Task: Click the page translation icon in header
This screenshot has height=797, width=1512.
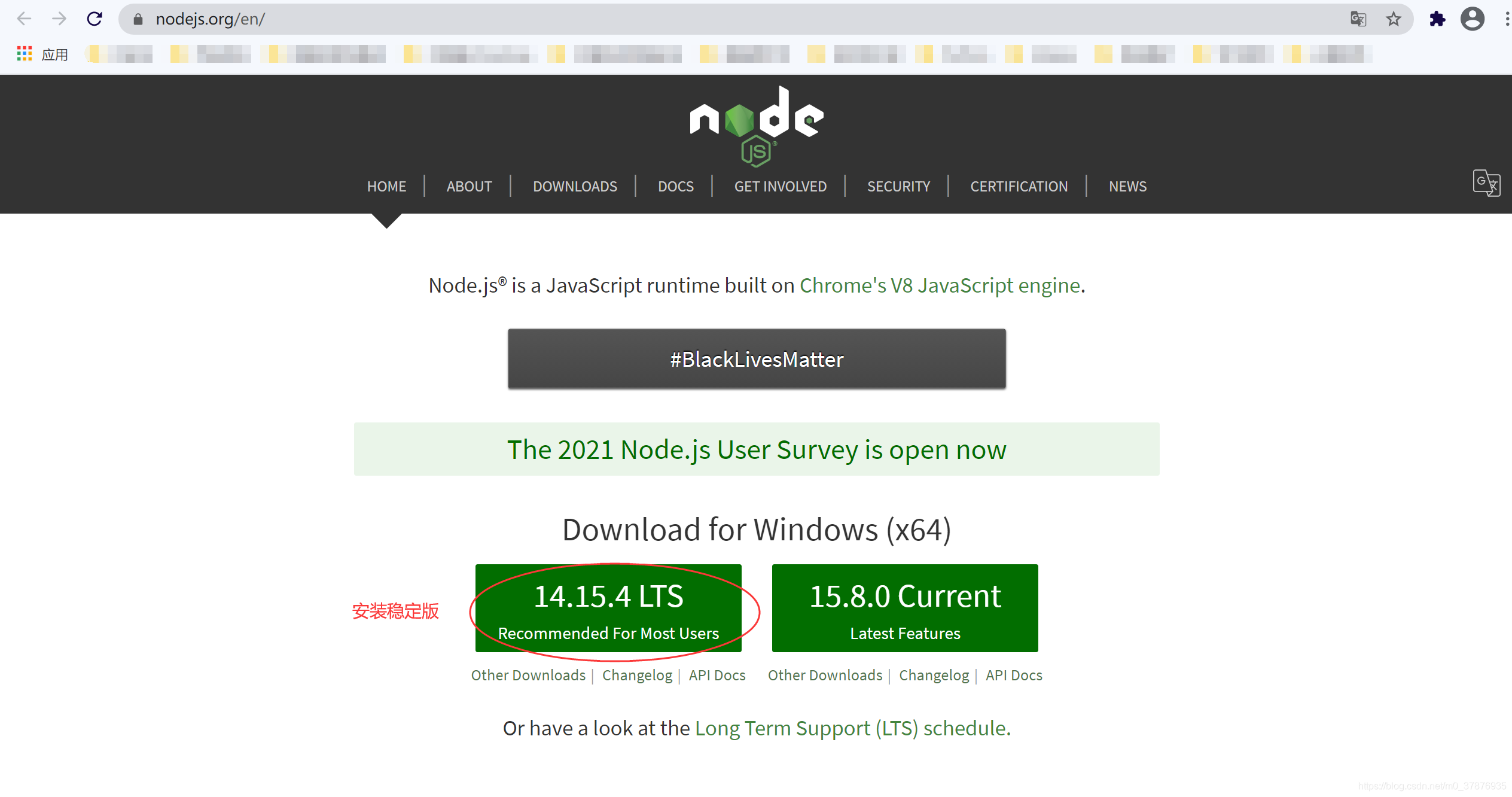Action: [x=1486, y=183]
